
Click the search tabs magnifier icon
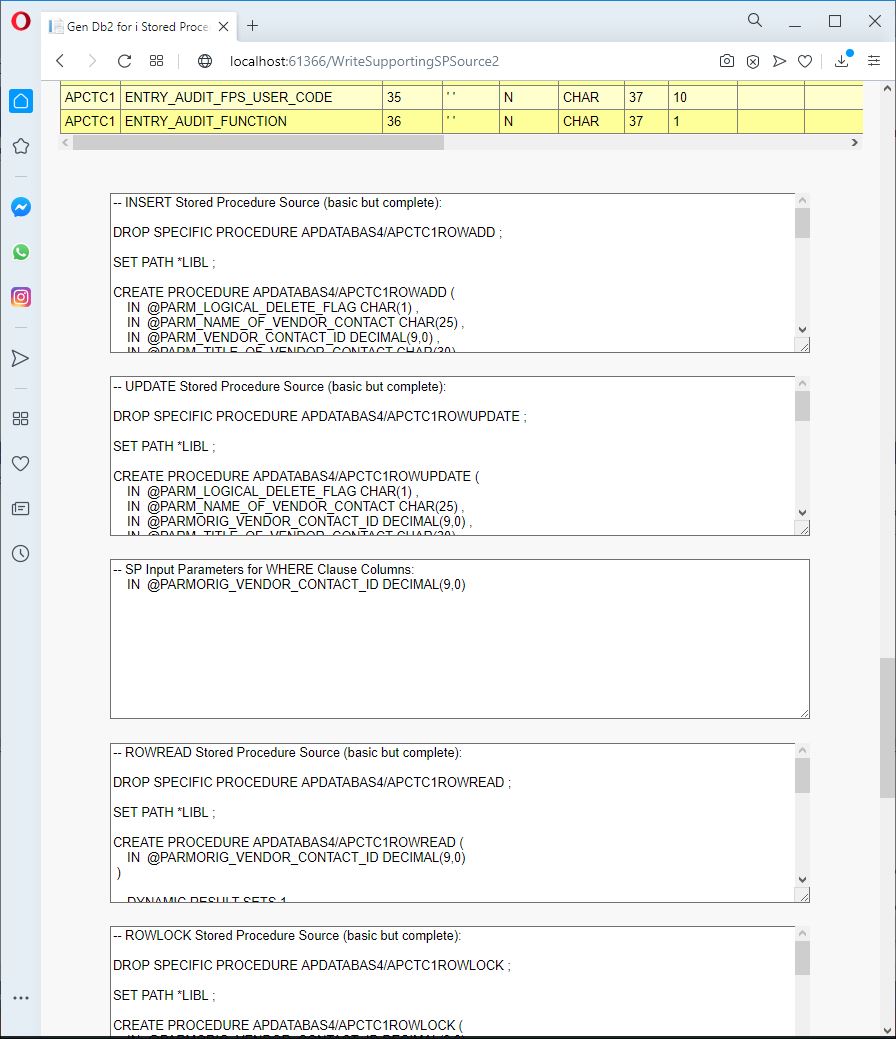pos(755,21)
